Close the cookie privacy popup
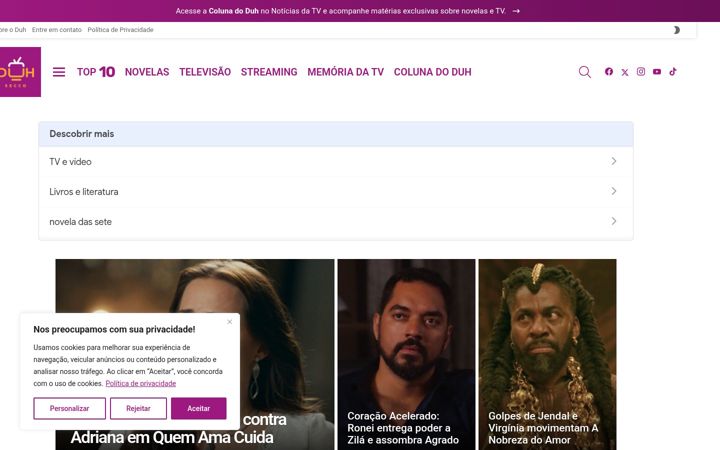This screenshot has height=450, width=720. click(x=230, y=322)
